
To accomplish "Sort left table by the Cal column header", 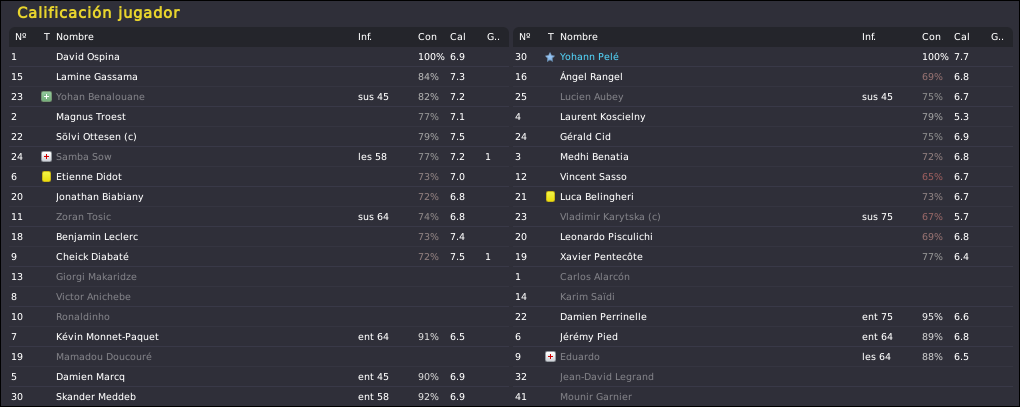I will tap(457, 37).
